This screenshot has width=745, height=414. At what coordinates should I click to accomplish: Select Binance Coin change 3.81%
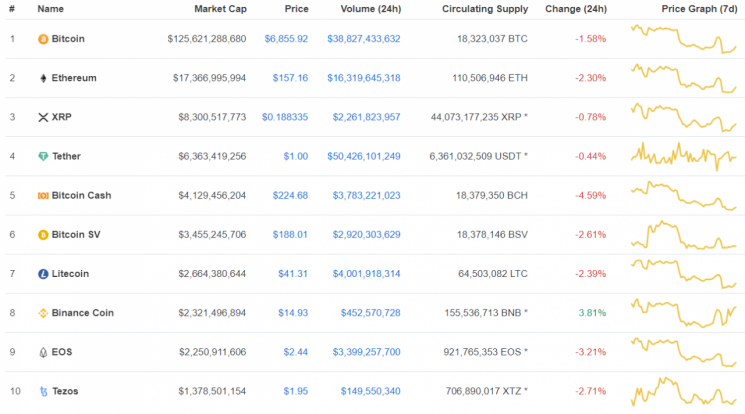pos(592,313)
